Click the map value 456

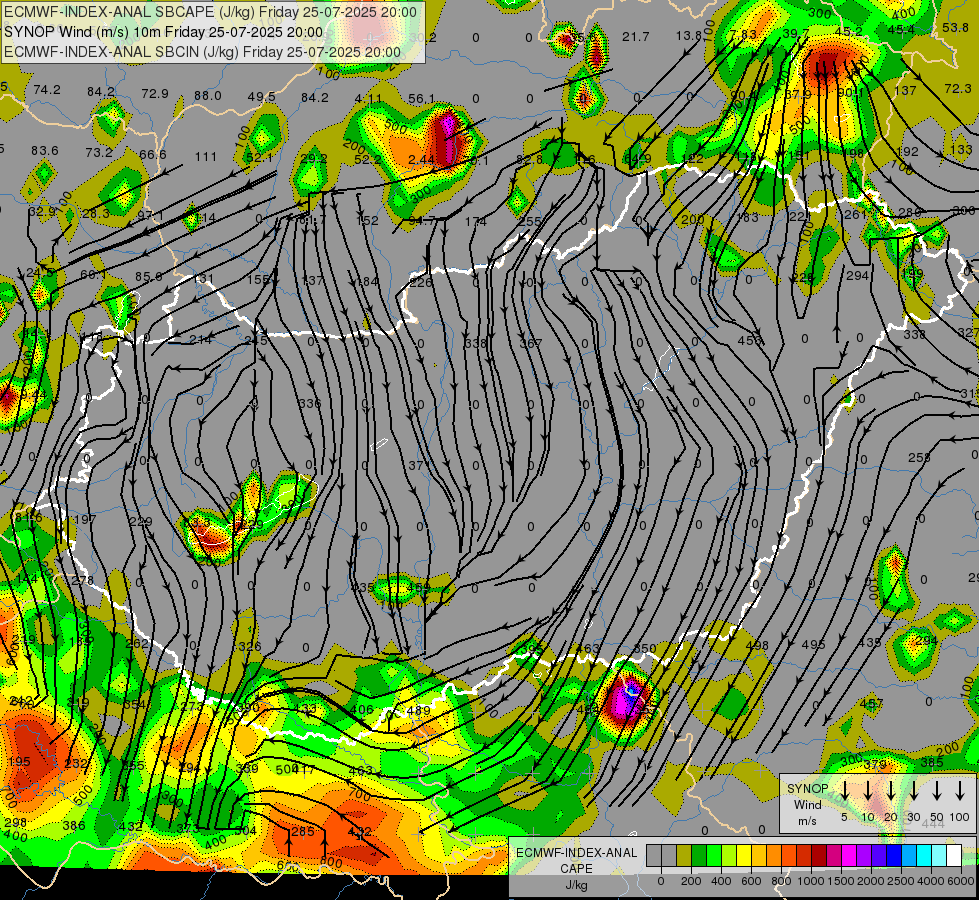pyautogui.click(x=749, y=340)
